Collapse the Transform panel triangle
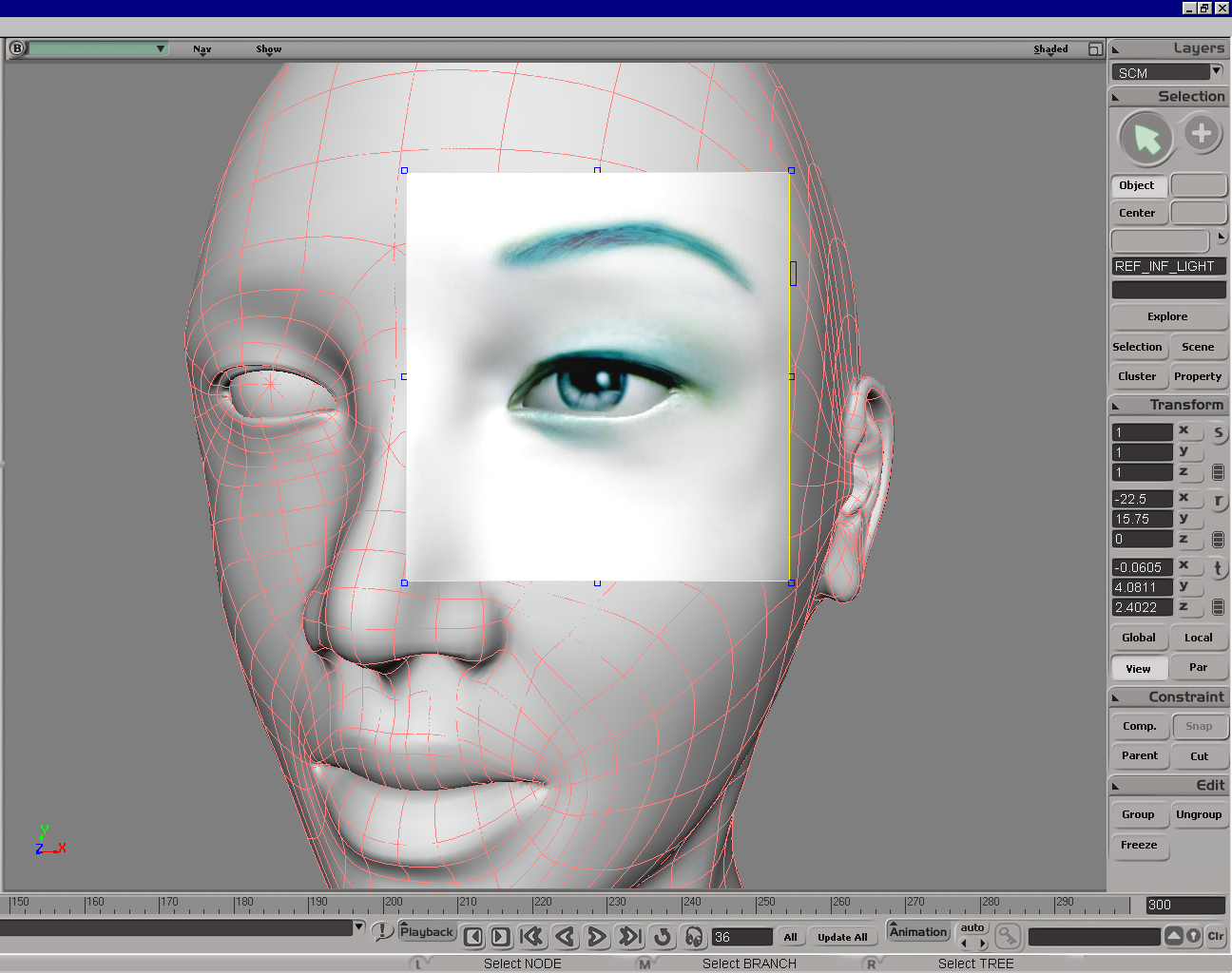The width and height of the screenshot is (1232, 973). 1116,406
